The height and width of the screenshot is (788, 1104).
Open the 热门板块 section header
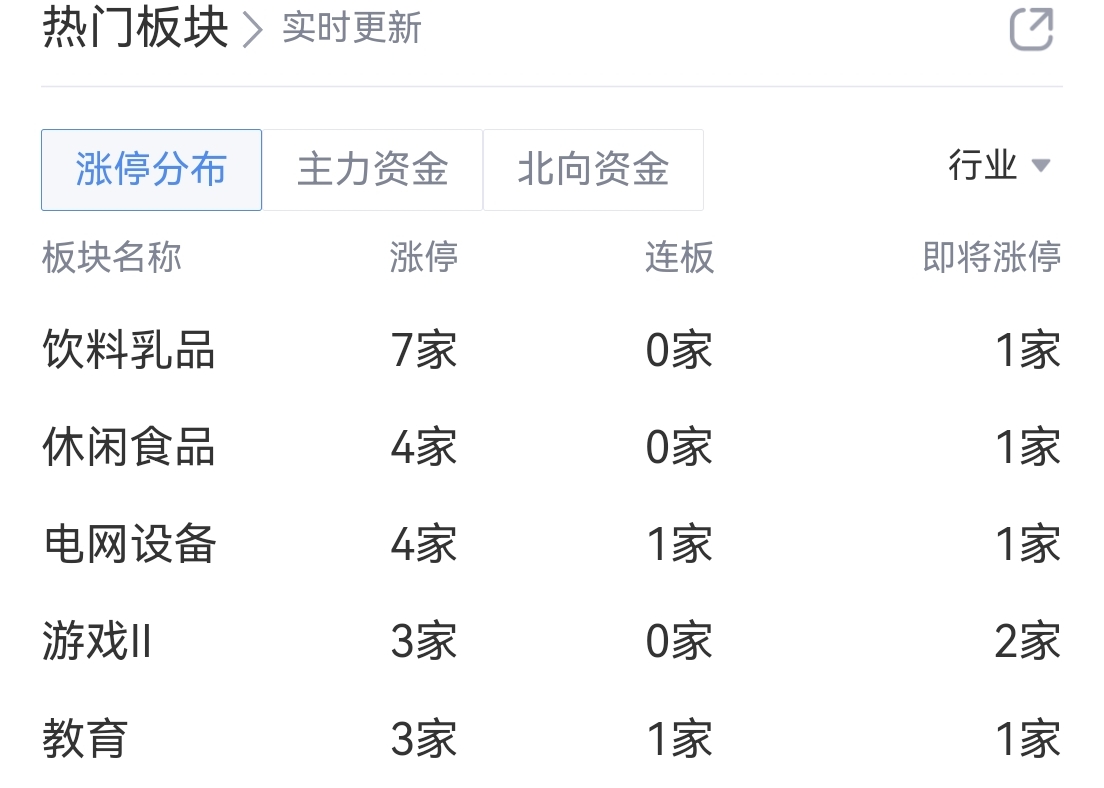tap(135, 28)
